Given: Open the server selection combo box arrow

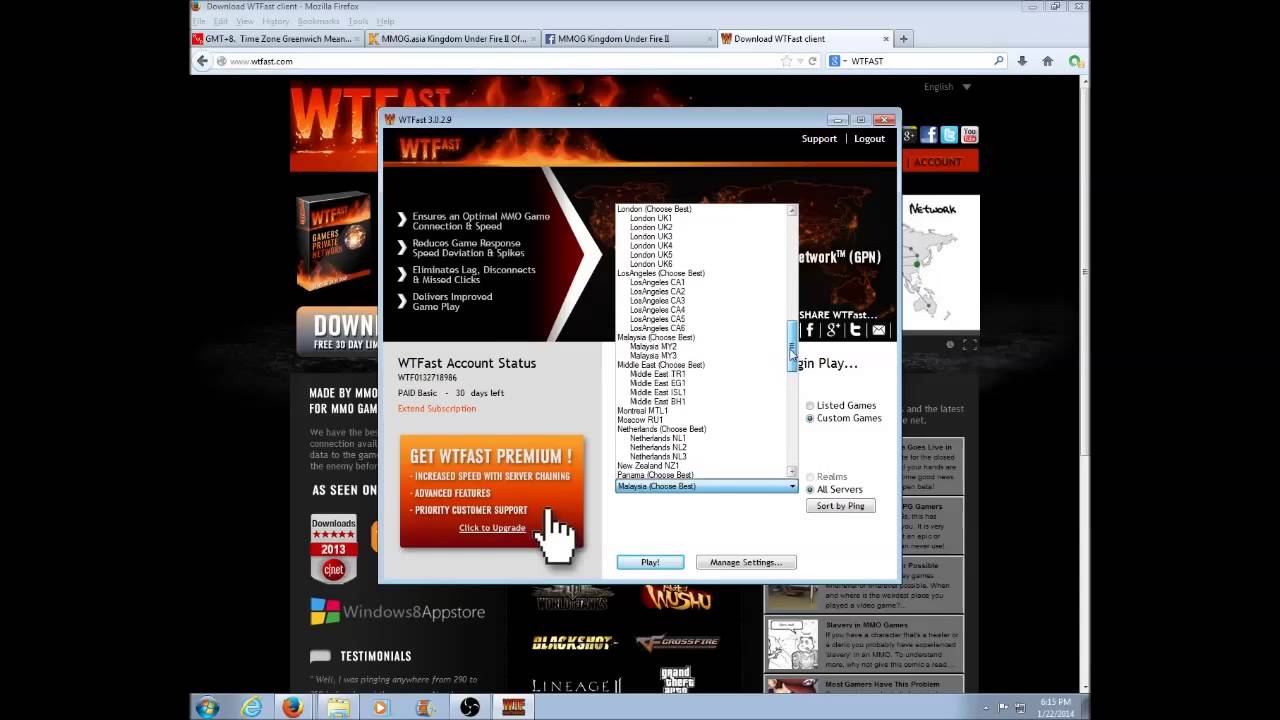Looking at the screenshot, I should coord(792,486).
